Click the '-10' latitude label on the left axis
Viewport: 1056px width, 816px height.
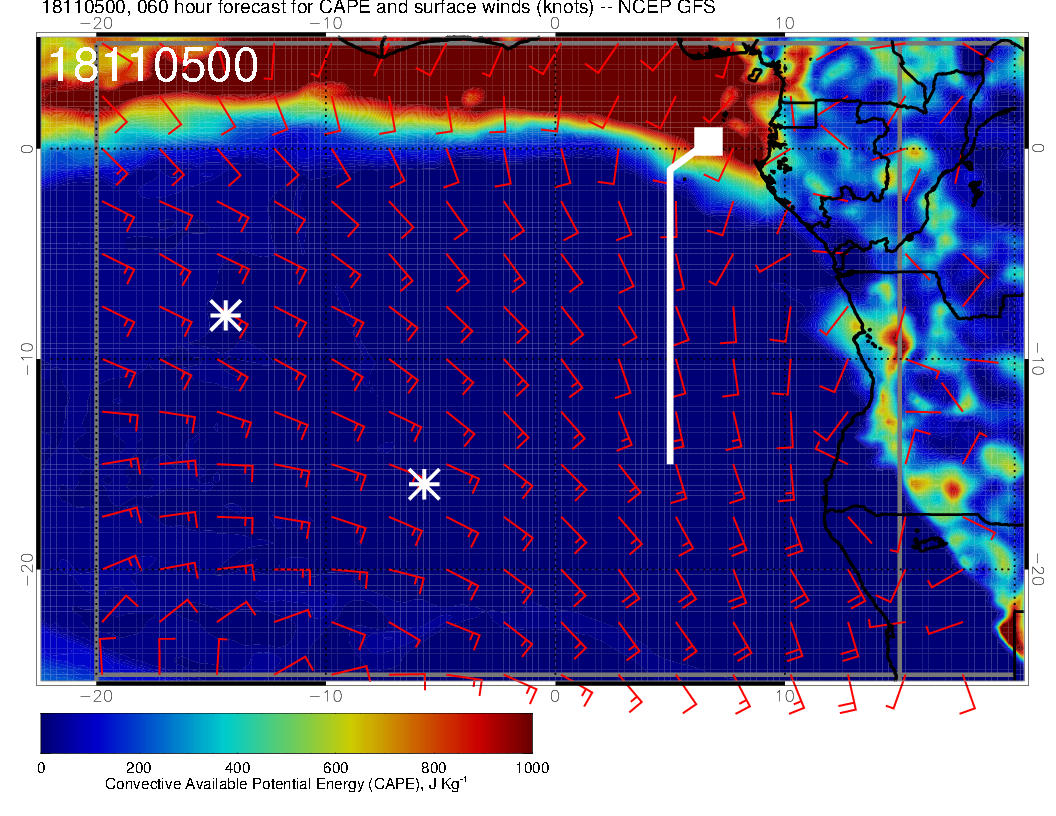point(26,359)
